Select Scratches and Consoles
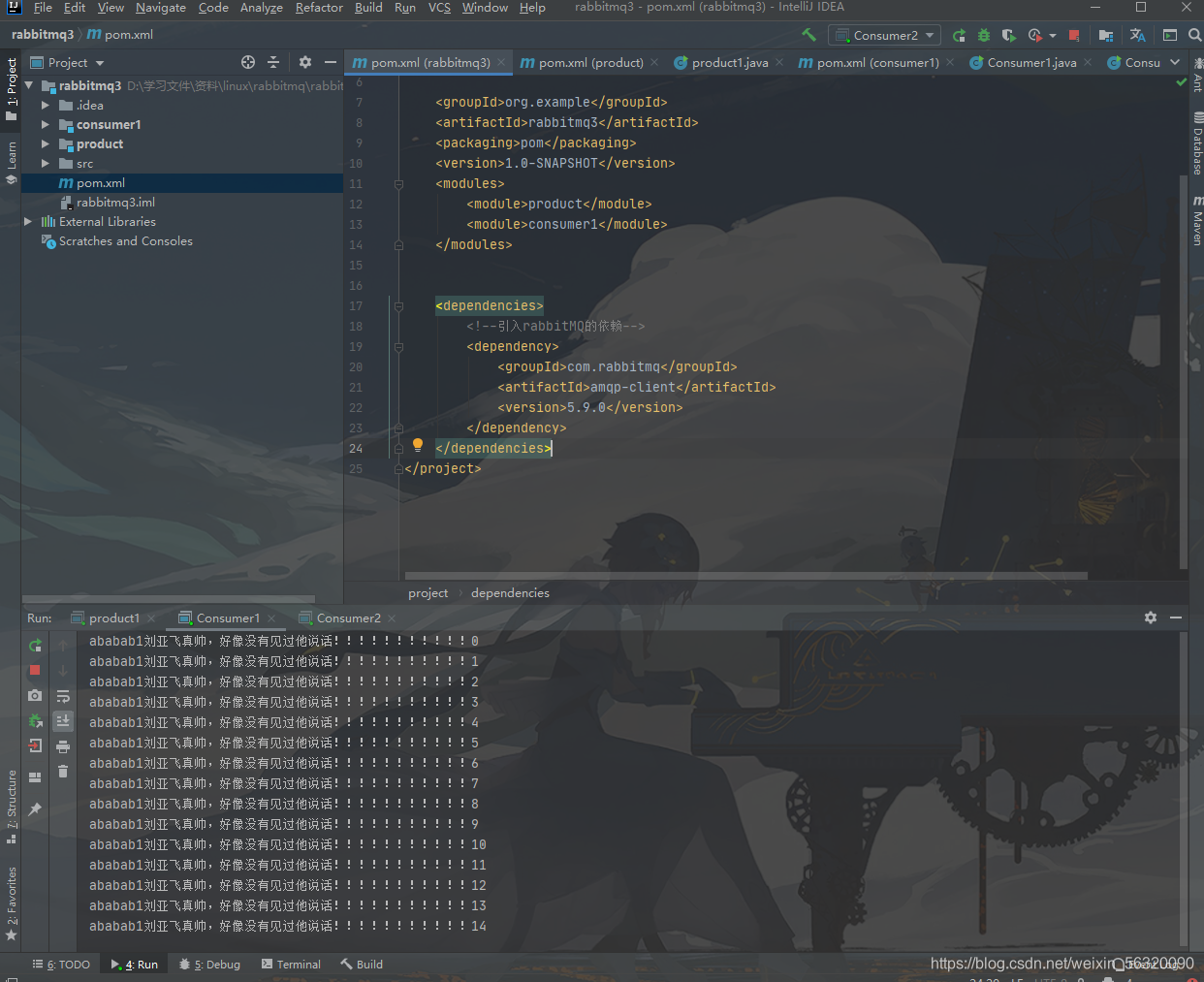This screenshot has height=982, width=1204. 125,240
